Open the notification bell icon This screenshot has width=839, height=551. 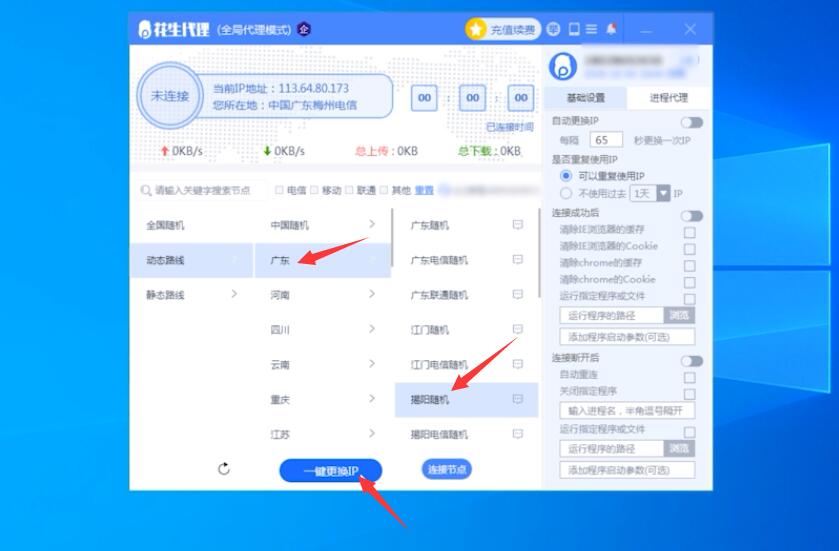tap(611, 29)
